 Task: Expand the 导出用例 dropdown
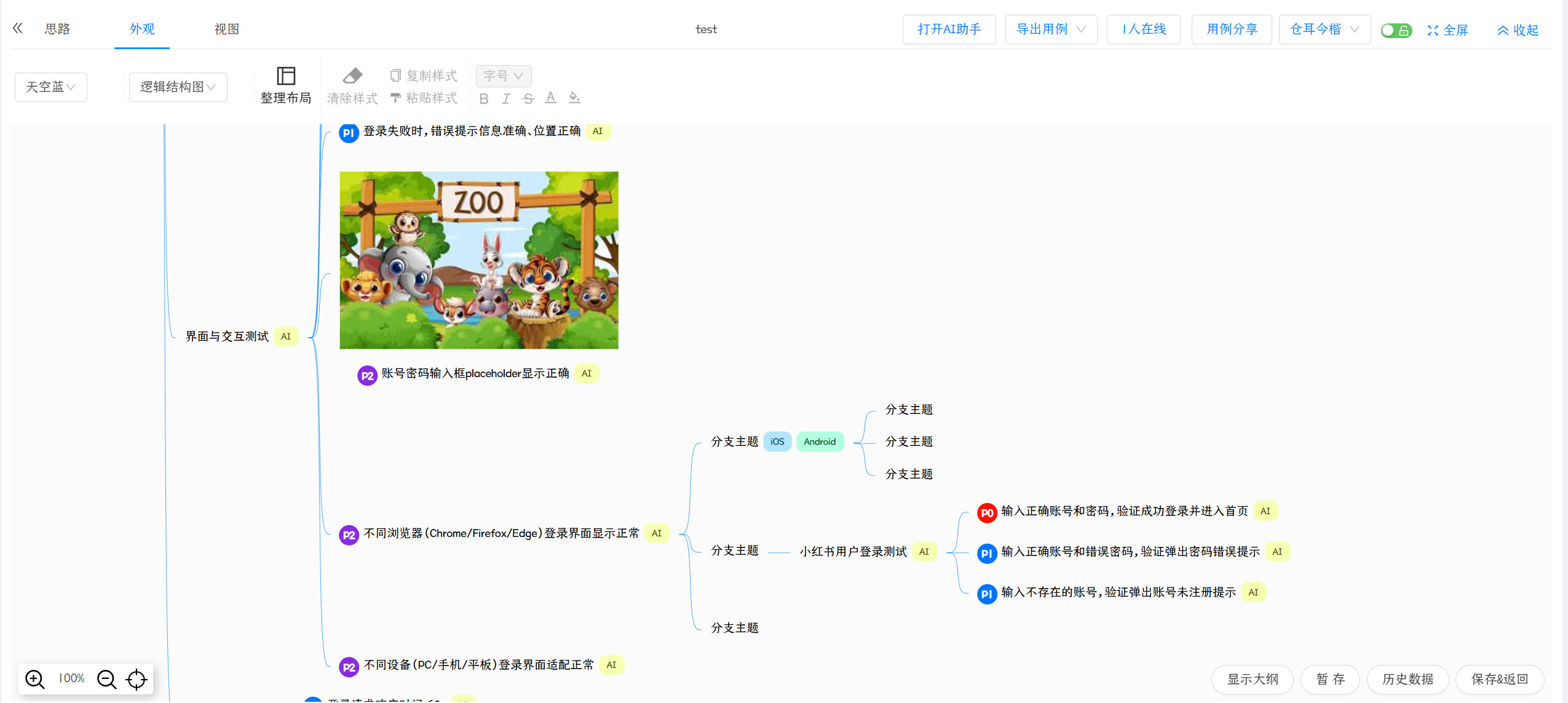click(1050, 30)
